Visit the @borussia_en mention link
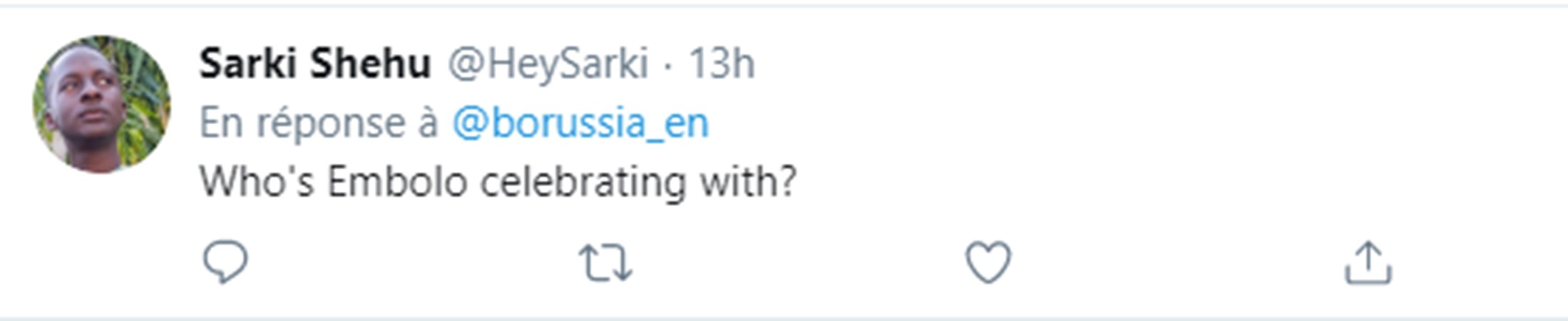Viewport: 1568px width, 321px height. (x=580, y=123)
